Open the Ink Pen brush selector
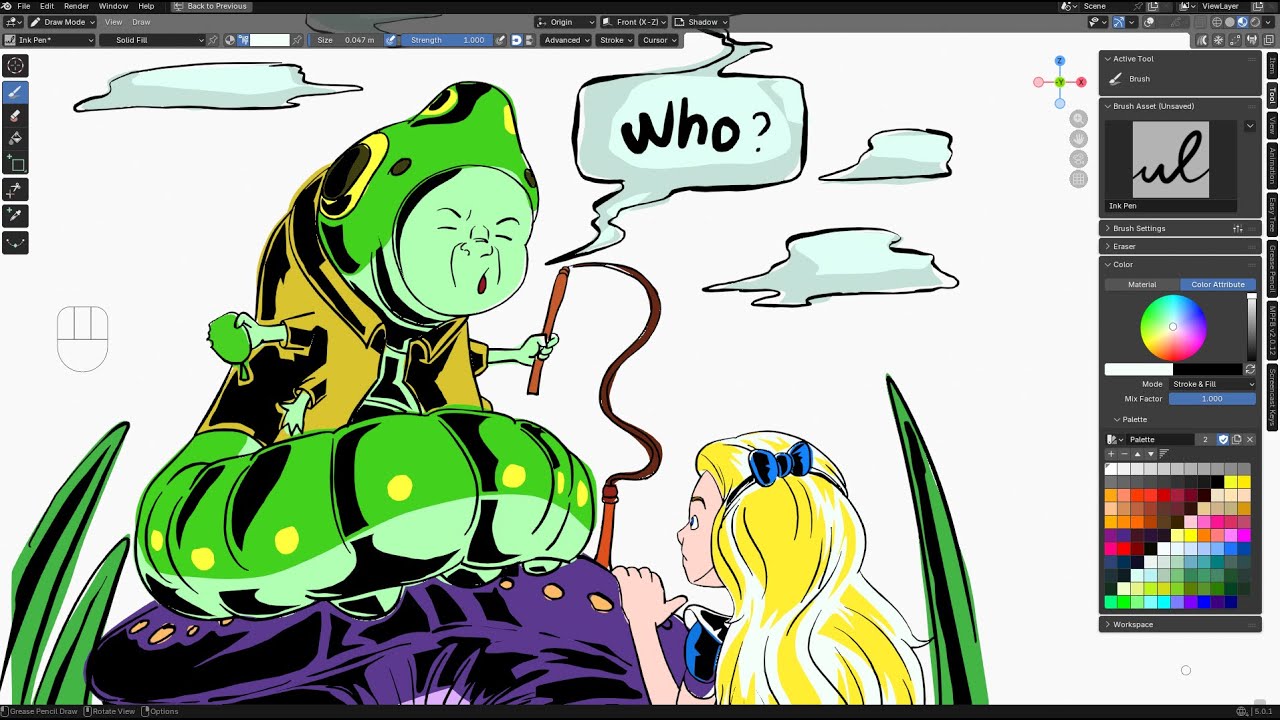Screen dimensions: 1280x720 pos(49,40)
